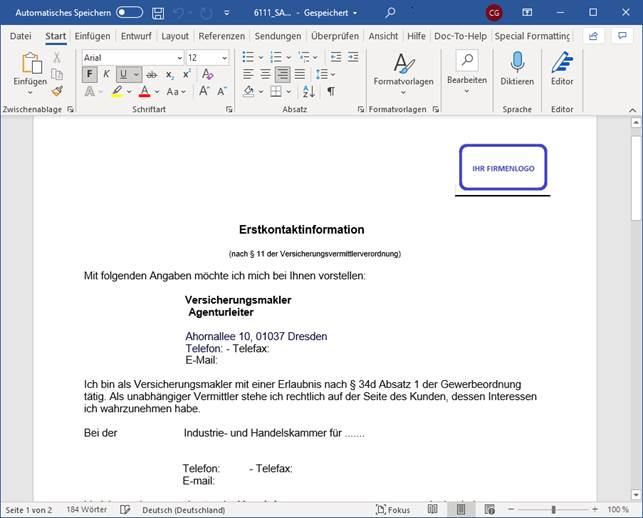This screenshot has height=518, width=643.
Task: Click the zoom slider in status bar
Action: (x=552, y=509)
